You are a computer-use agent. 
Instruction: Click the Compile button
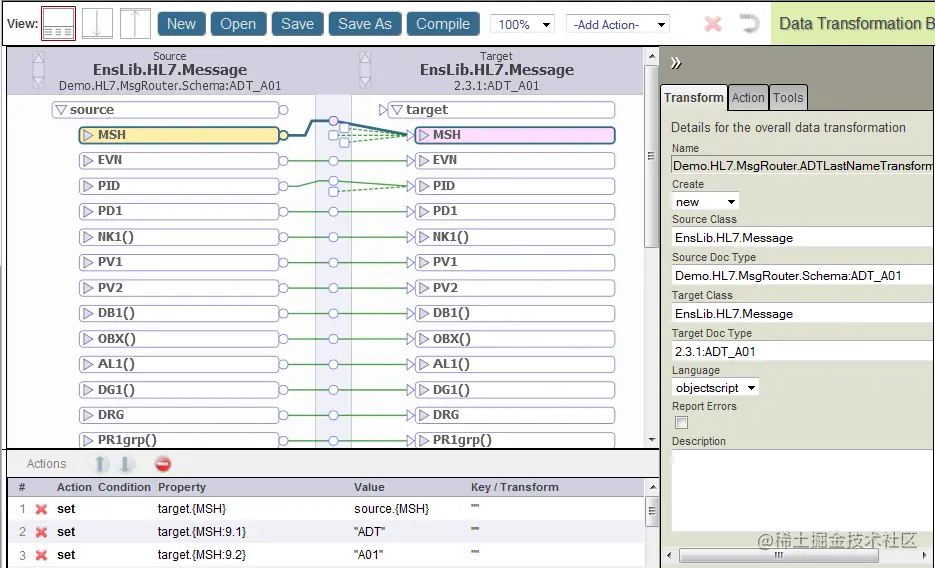click(x=443, y=24)
